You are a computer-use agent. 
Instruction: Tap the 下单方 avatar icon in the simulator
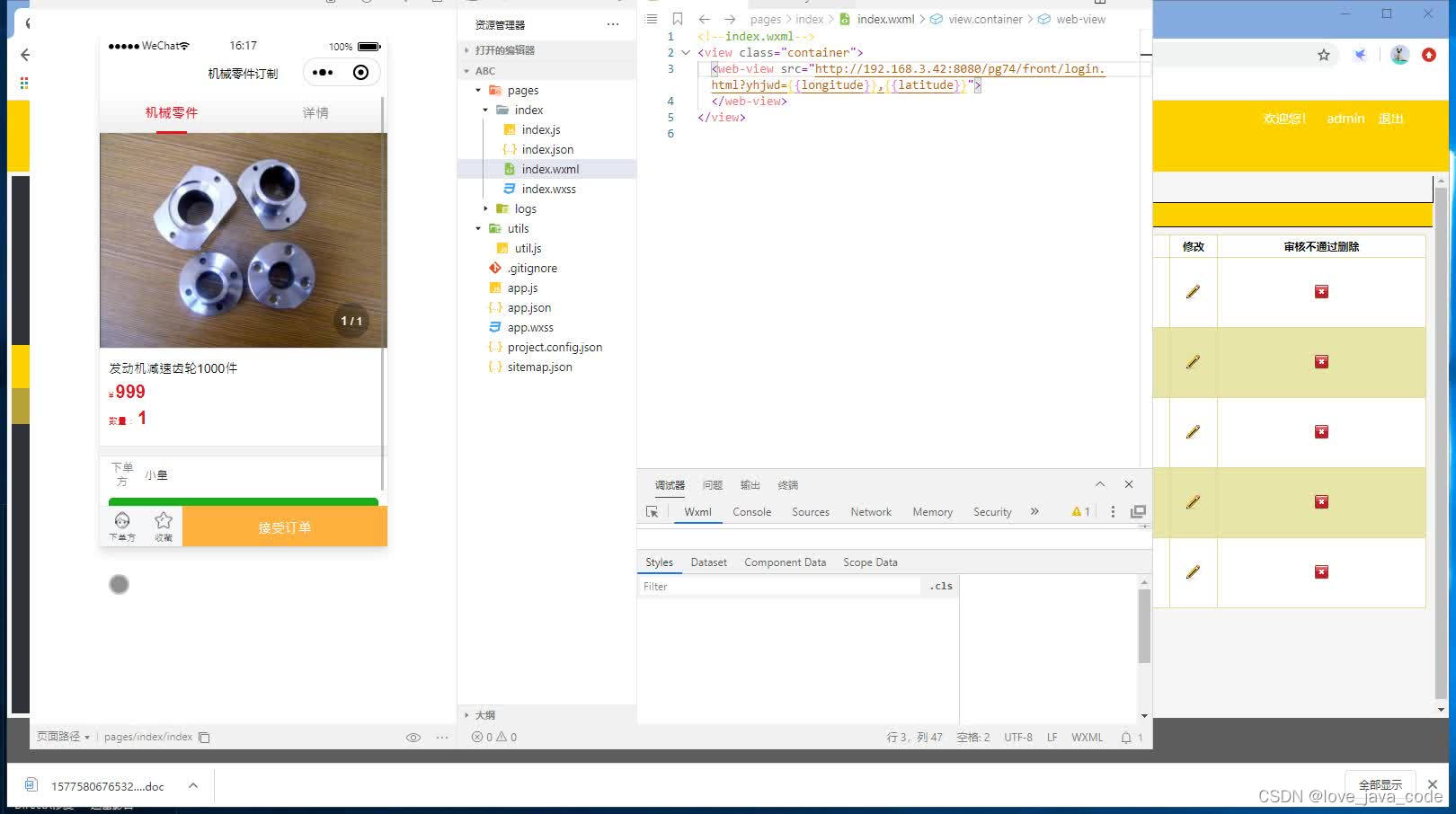(x=122, y=526)
